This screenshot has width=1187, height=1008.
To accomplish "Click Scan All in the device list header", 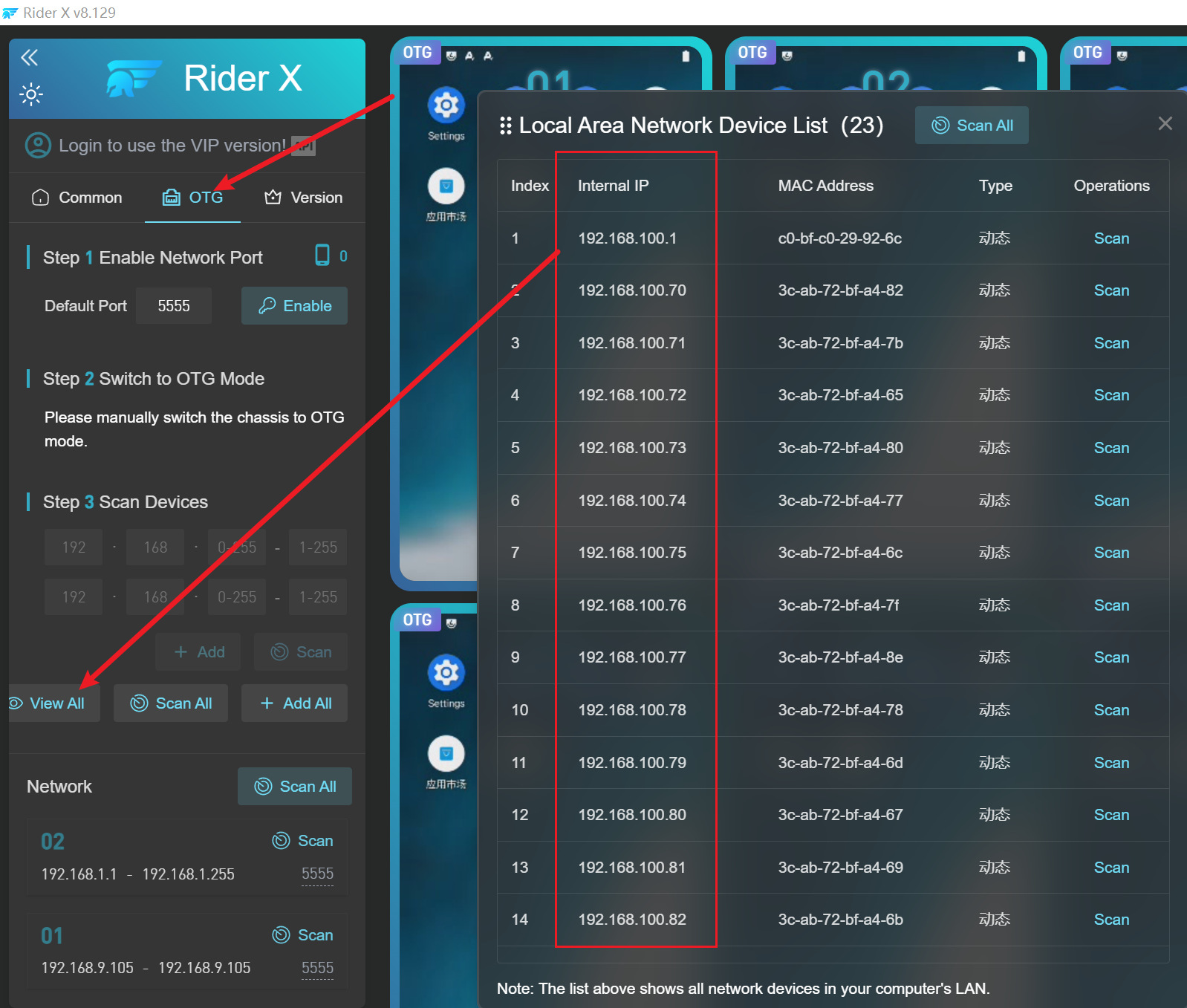I will click(972, 126).
